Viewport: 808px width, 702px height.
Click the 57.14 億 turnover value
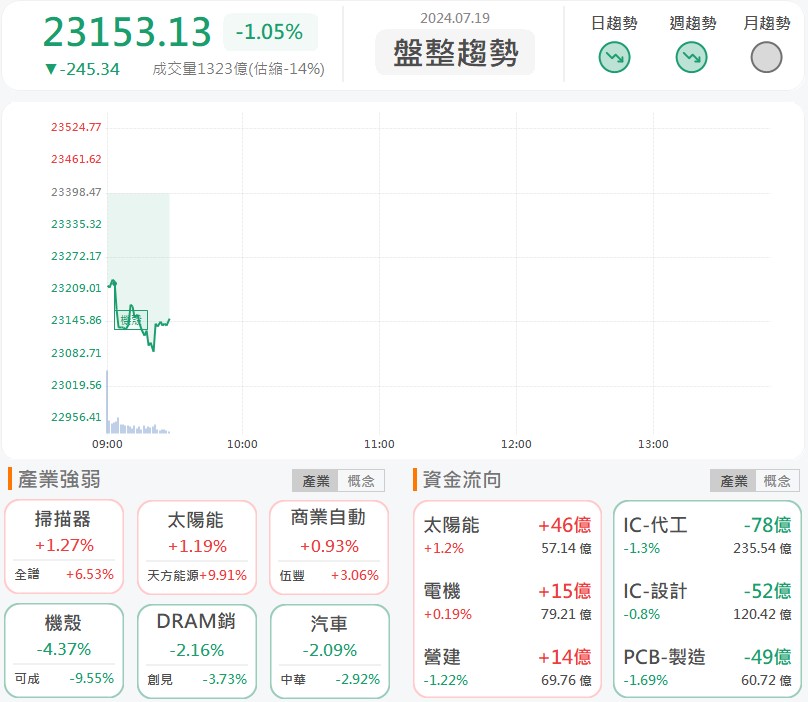coord(566,548)
